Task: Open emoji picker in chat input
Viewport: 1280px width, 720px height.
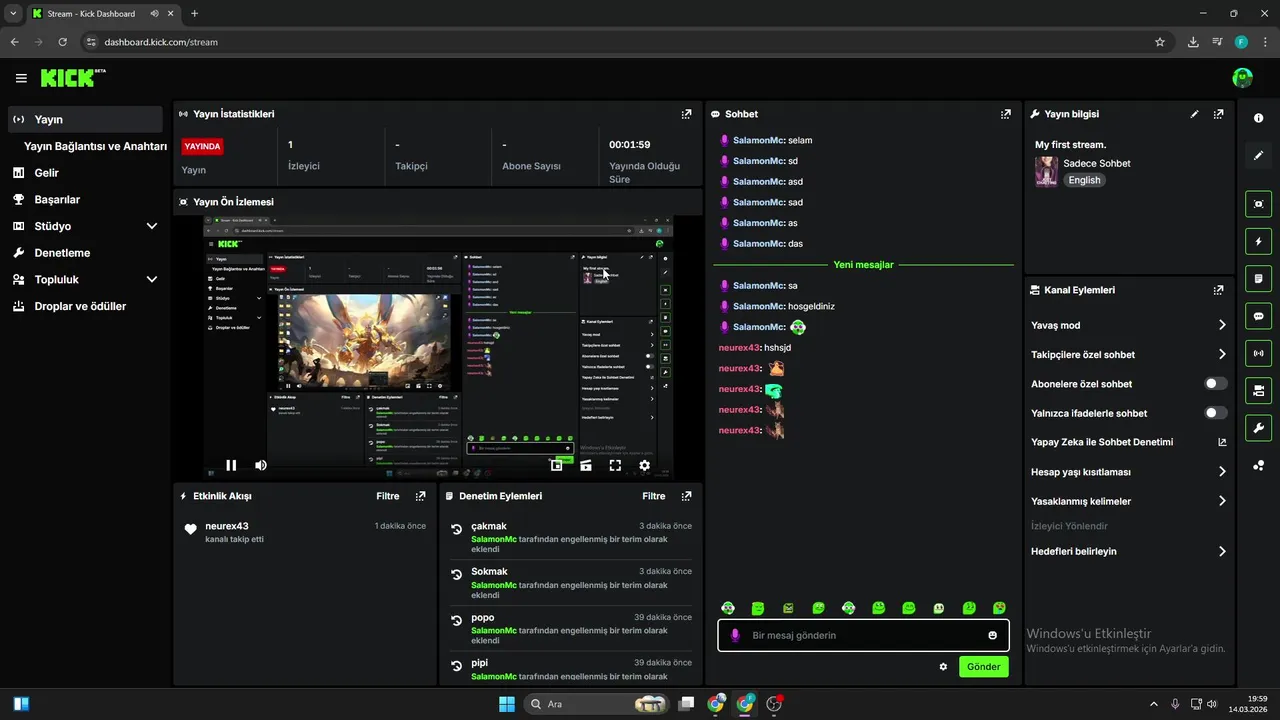Action: (x=992, y=635)
